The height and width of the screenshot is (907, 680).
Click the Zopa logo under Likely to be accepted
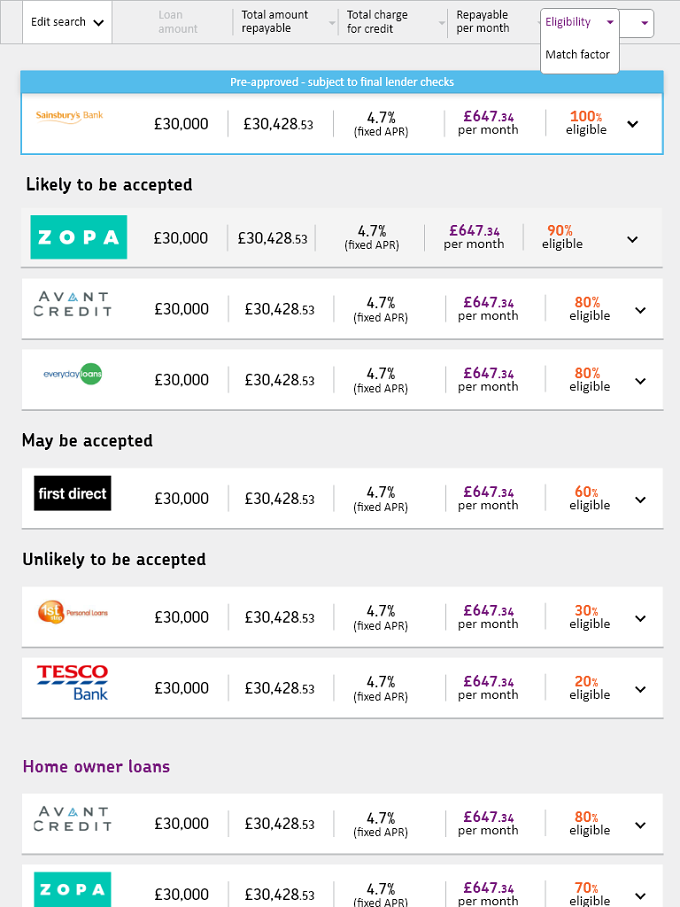[x=79, y=237]
